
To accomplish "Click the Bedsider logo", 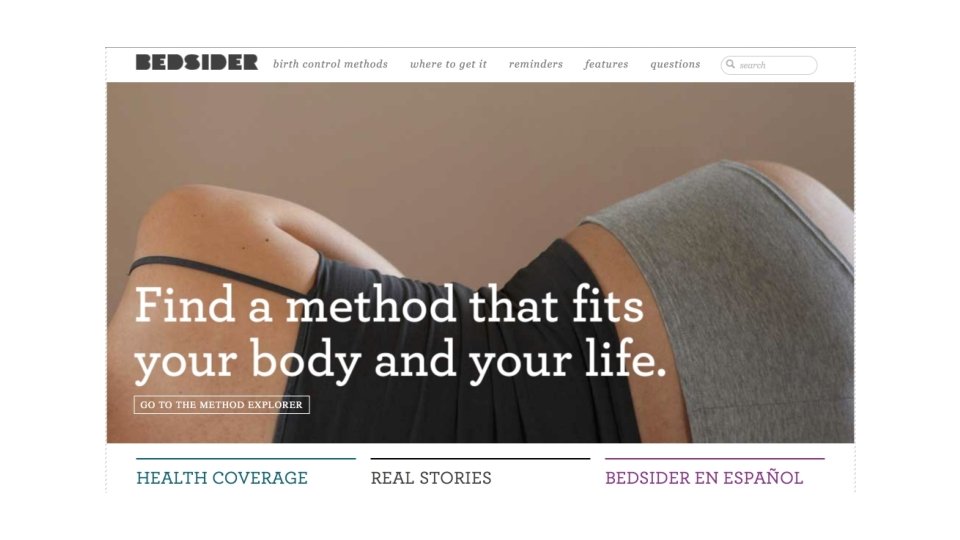I will point(197,62).
